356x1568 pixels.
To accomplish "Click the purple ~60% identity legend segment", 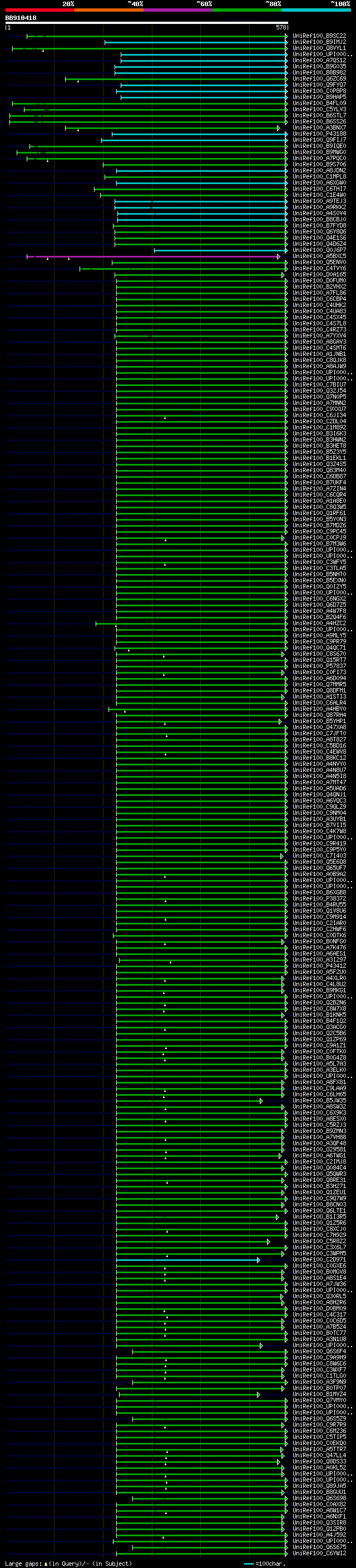I will coord(177,10).
